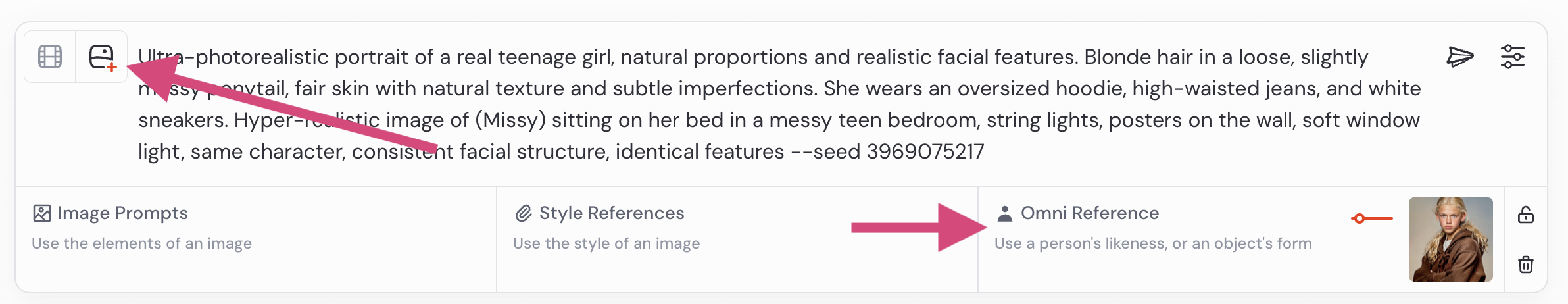Open the prompt settings sliders icon
1568x304 pixels.
click(1512, 57)
